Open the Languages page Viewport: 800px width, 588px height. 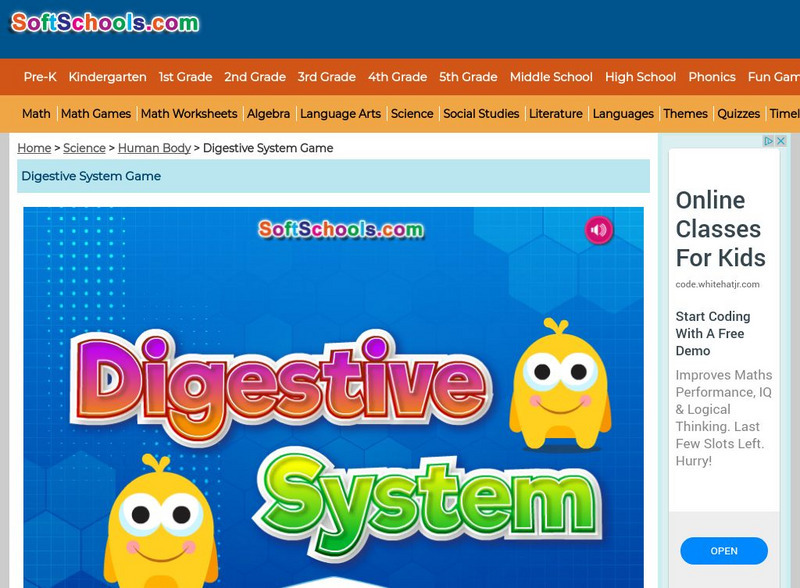point(623,113)
